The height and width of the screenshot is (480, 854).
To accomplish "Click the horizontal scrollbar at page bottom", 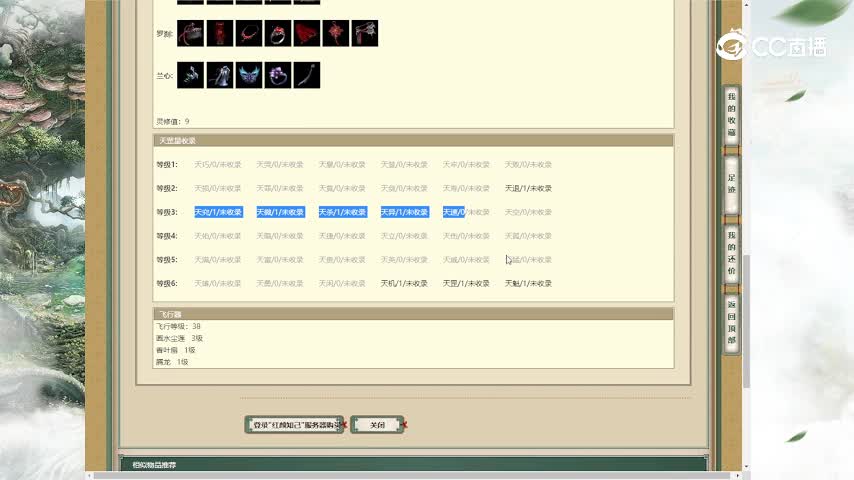I will coord(413,476).
